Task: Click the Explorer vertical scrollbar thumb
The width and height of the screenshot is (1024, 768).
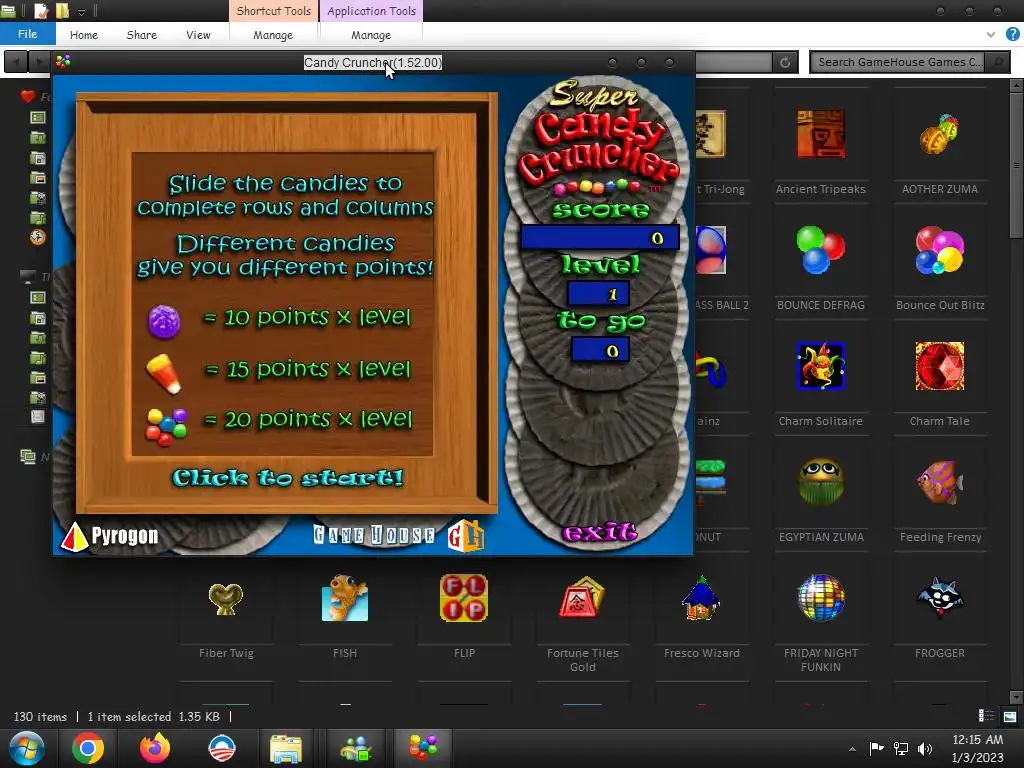Action: tap(1016, 167)
